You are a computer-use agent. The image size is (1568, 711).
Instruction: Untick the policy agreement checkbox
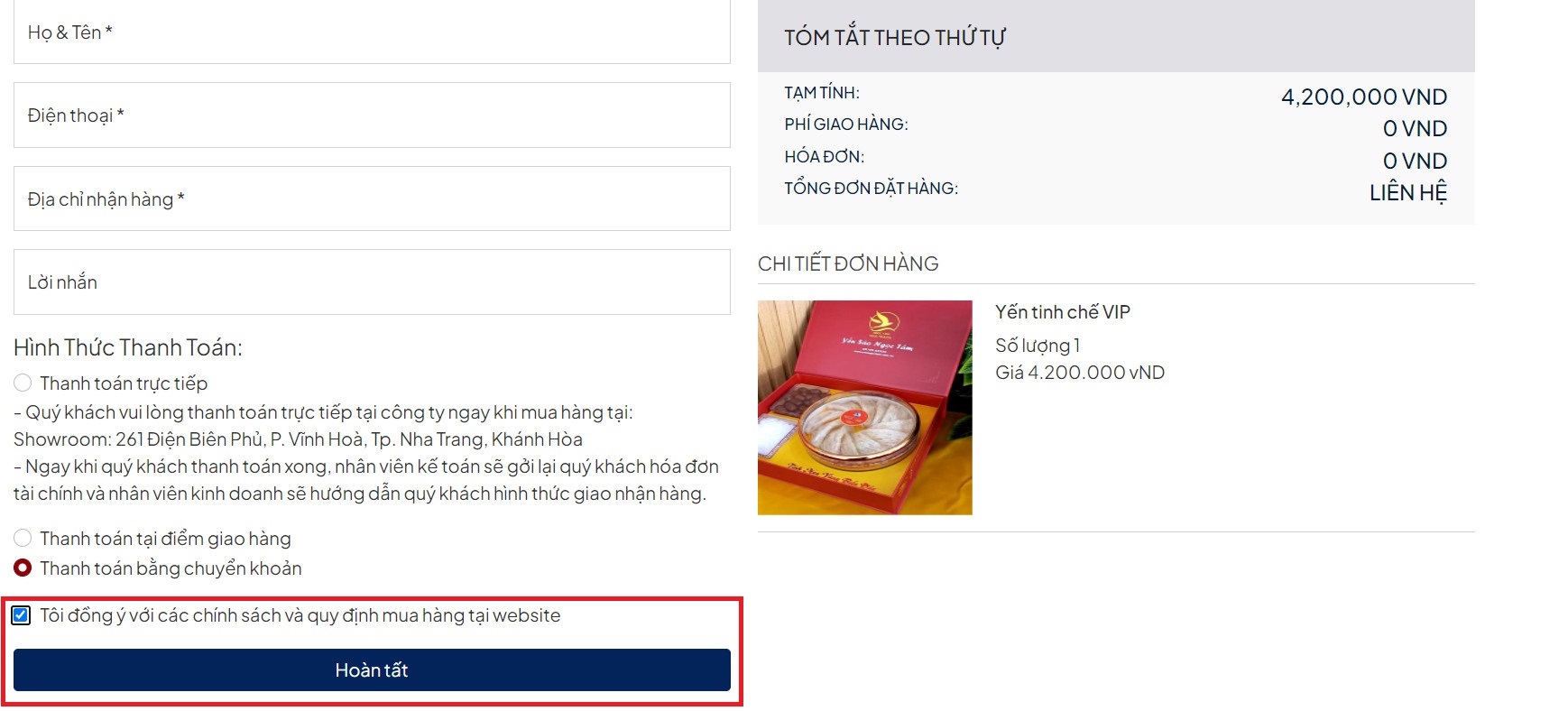pyautogui.click(x=21, y=615)
